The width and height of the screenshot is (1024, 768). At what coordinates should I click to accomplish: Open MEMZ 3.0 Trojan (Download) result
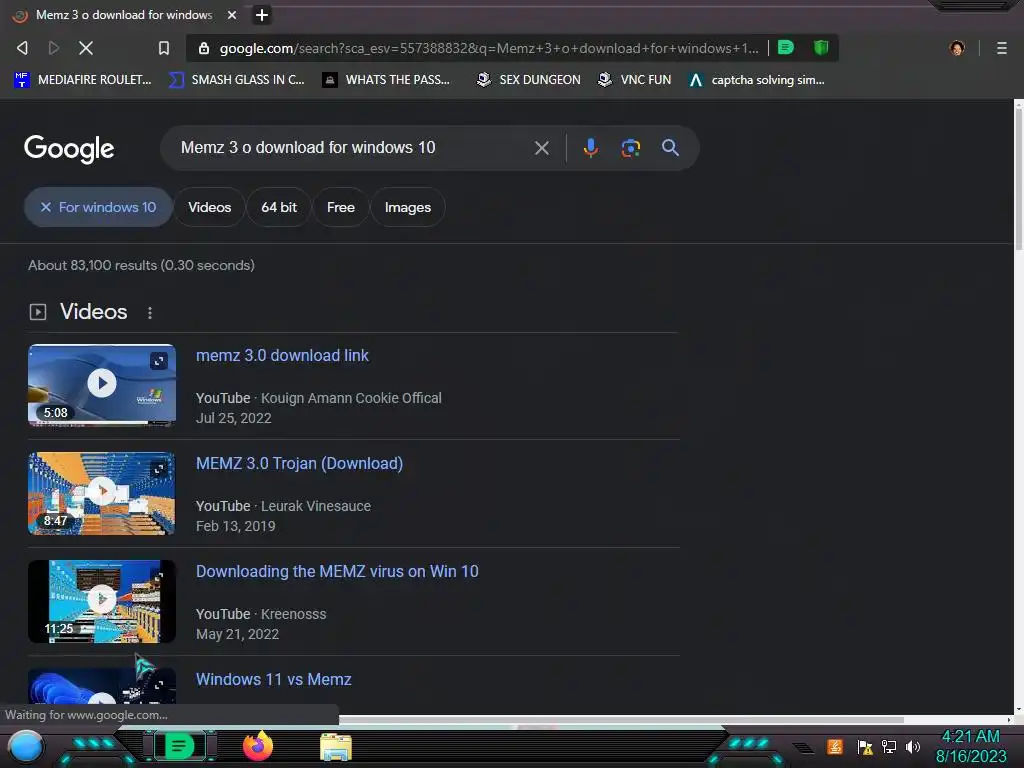click(x=299, y=463)
